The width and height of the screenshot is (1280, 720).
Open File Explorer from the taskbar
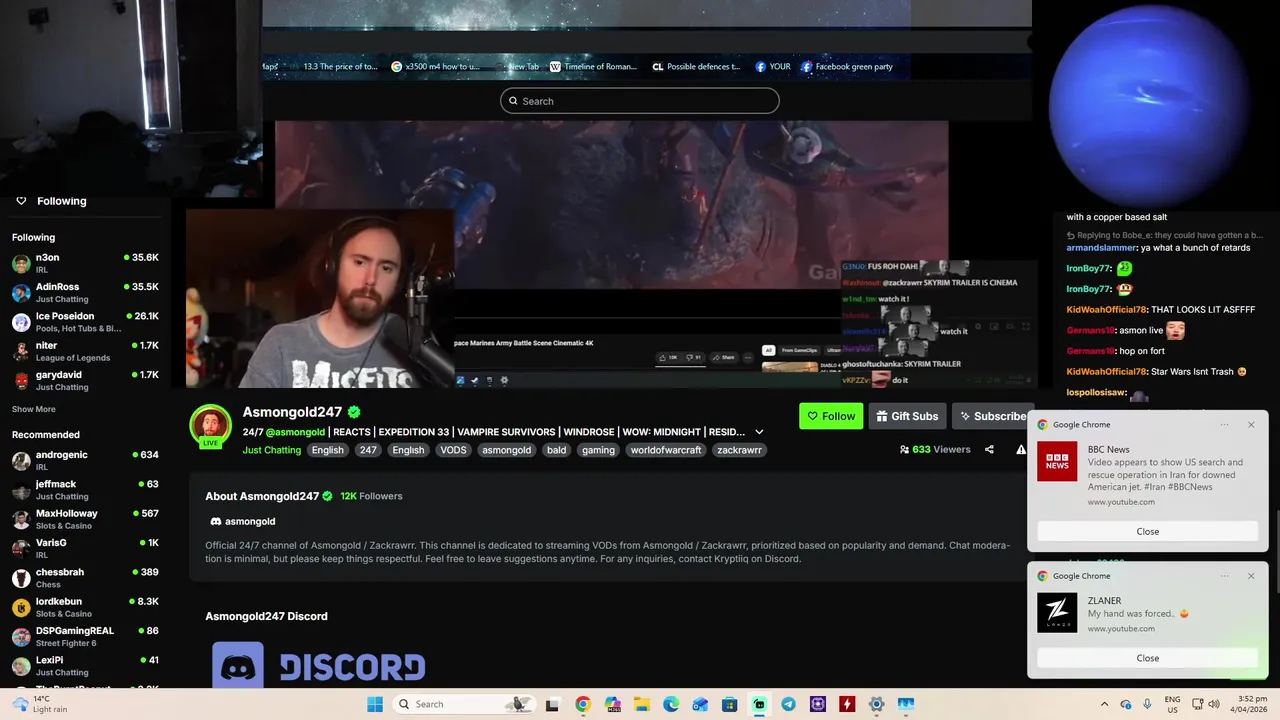641,704
